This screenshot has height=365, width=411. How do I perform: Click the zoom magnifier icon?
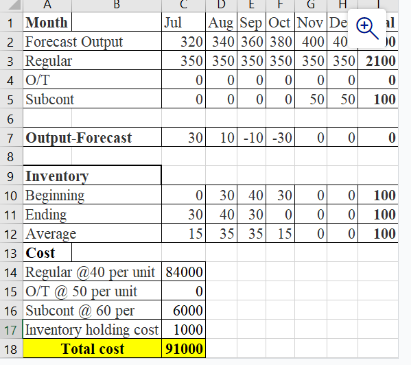(367, 29)
